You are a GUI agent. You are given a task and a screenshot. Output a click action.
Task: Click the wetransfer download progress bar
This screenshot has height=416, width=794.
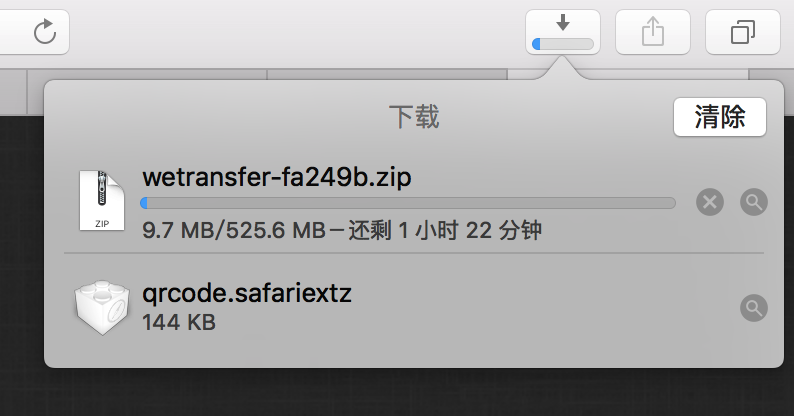pos(408,203)
